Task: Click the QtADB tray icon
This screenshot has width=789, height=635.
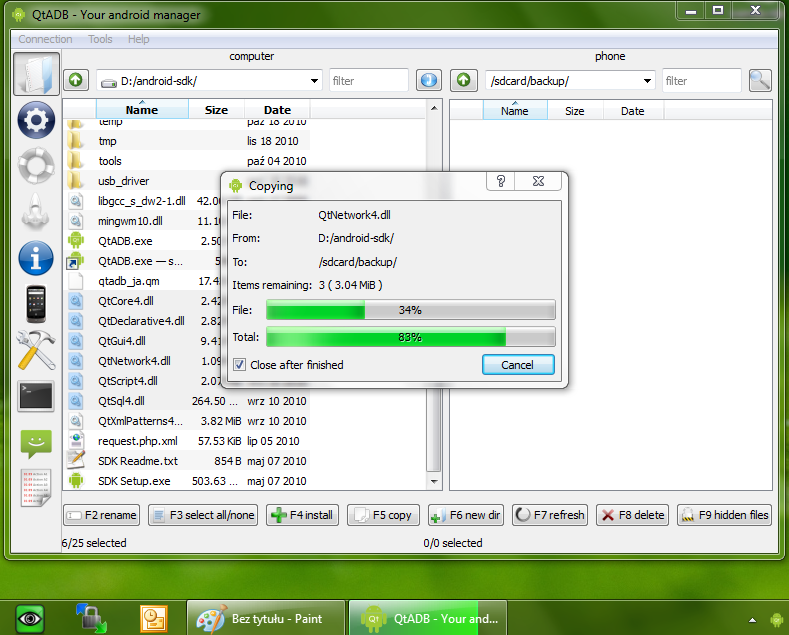Action: click(x=776, y=619)
